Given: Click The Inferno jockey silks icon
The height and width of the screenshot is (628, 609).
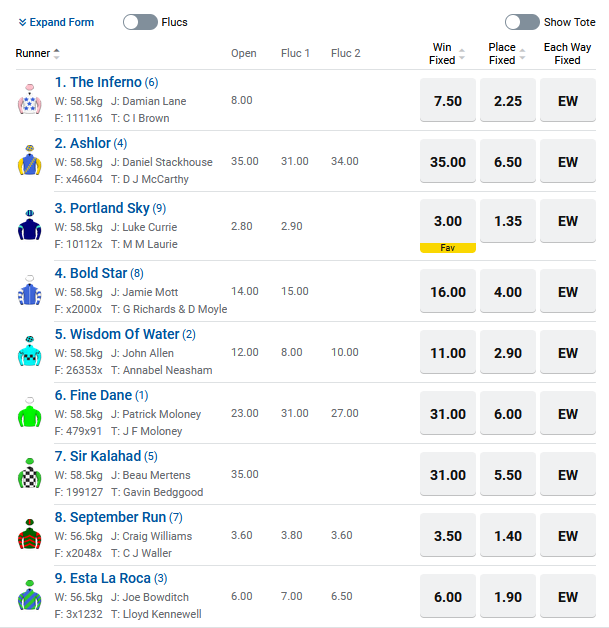Looking at the screenshot, I should (x=28, y=100).
